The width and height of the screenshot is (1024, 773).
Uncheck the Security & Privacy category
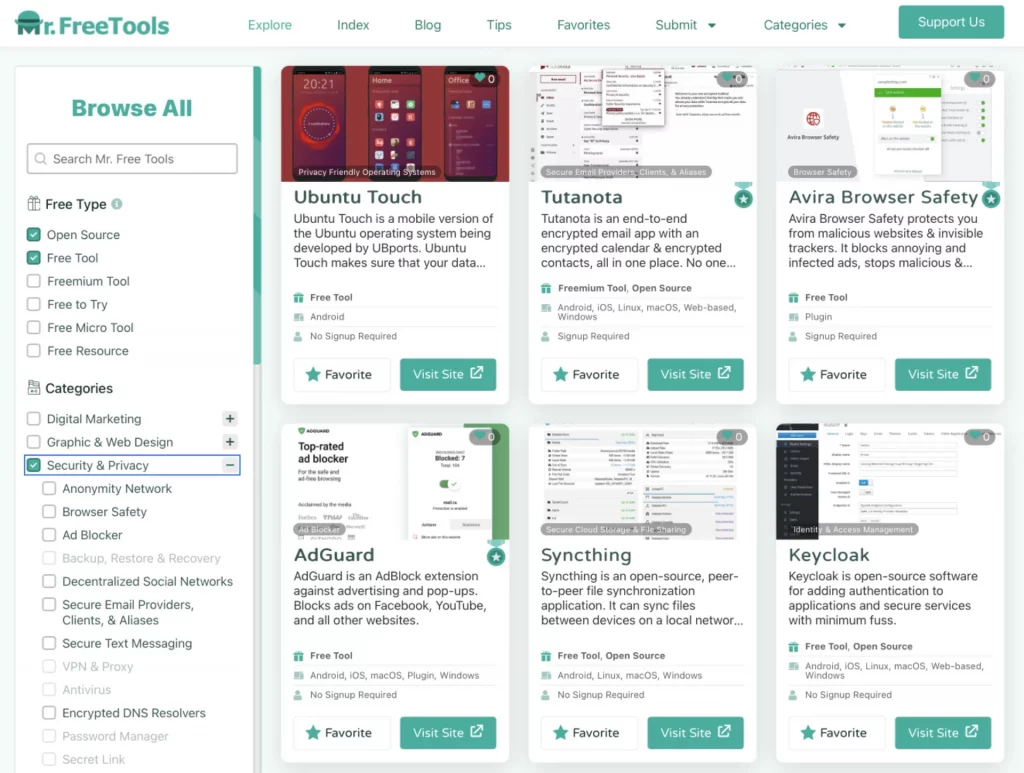[x=33, y=465]
